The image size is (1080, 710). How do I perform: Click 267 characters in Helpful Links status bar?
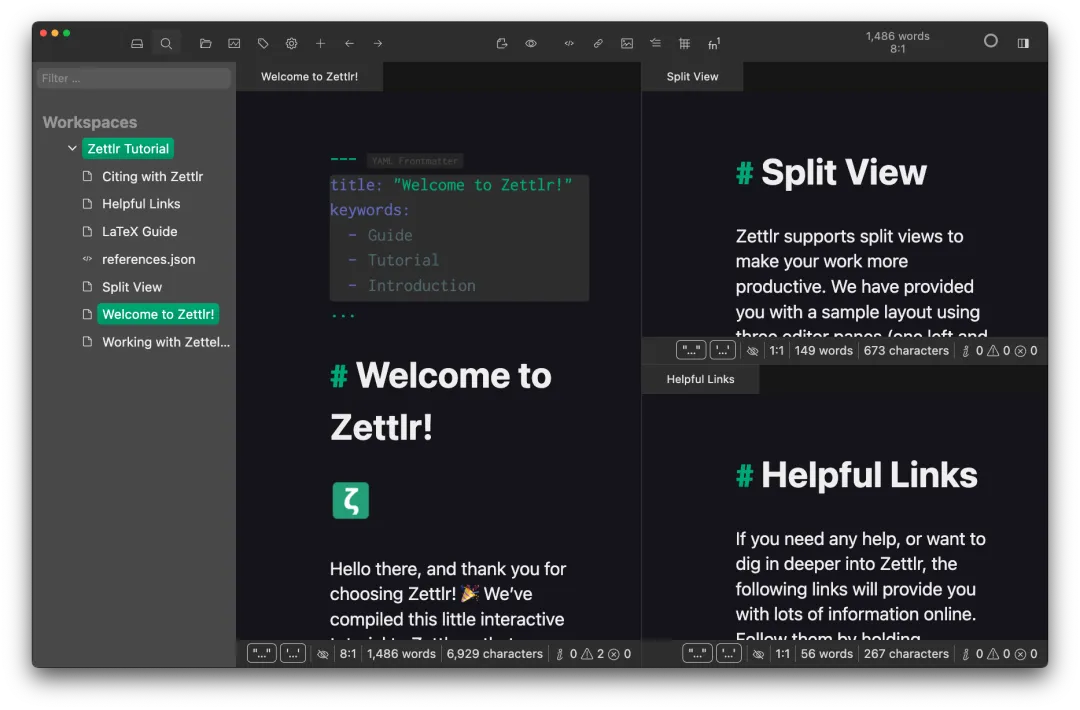click(x=906, y=654)
